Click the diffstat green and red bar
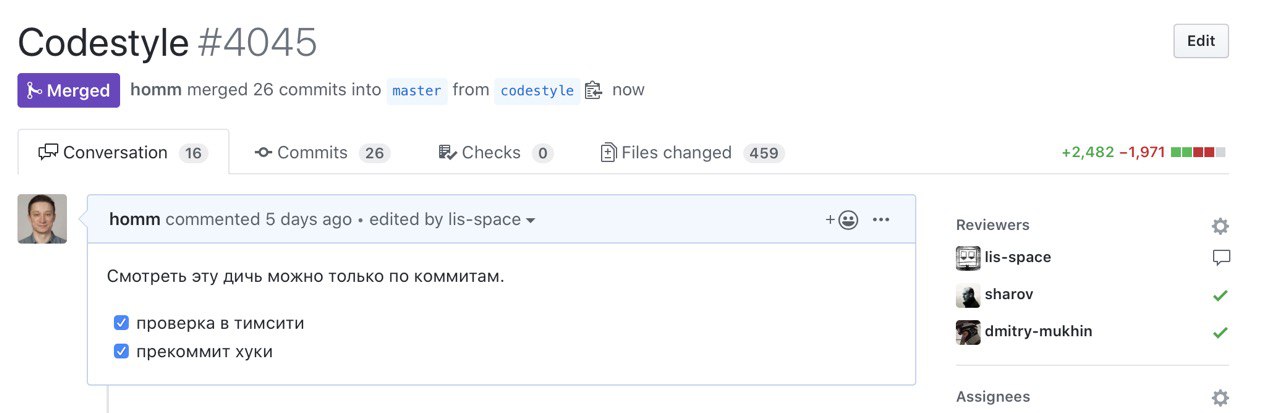The height and width of the screenshot is (413, 1280). (1198, 152)
